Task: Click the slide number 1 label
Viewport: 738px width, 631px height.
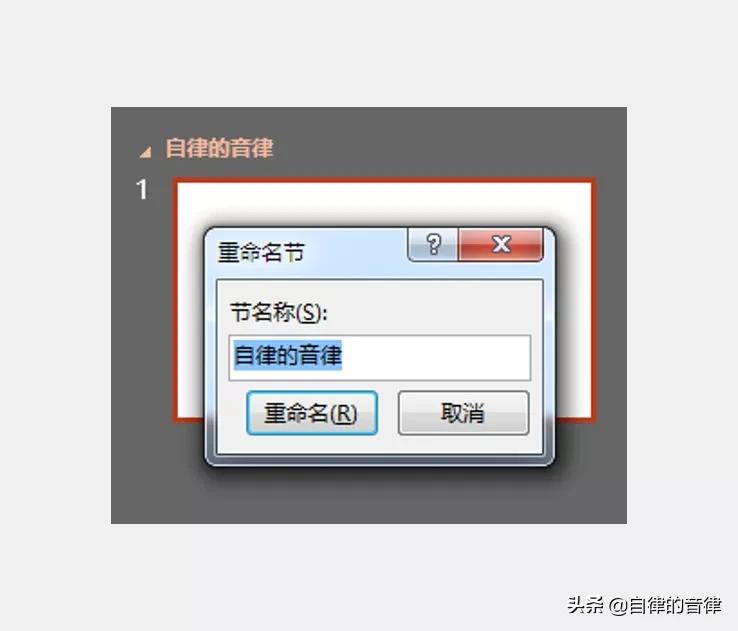Action: 142,190
